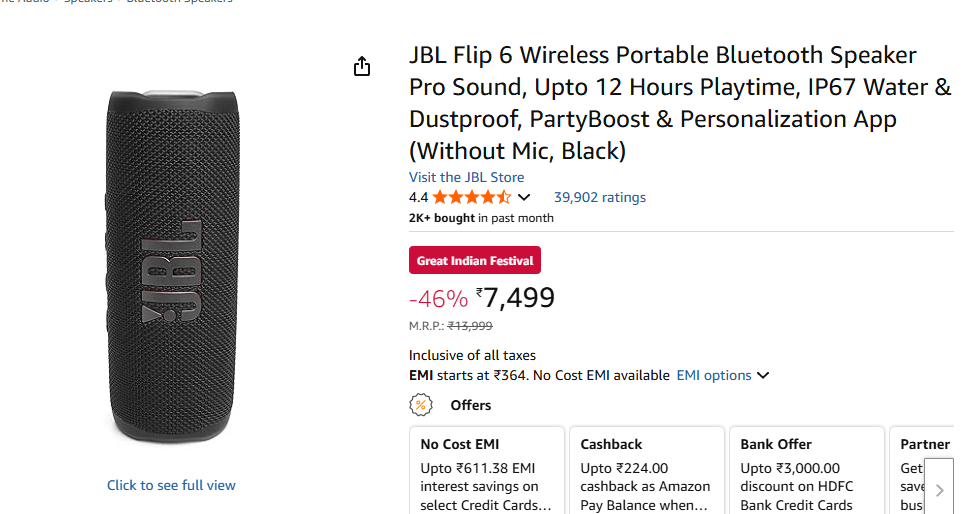Open the Visit the JBL Store link
Viewport: 969px width, 514px height.
tap(466, 177)
